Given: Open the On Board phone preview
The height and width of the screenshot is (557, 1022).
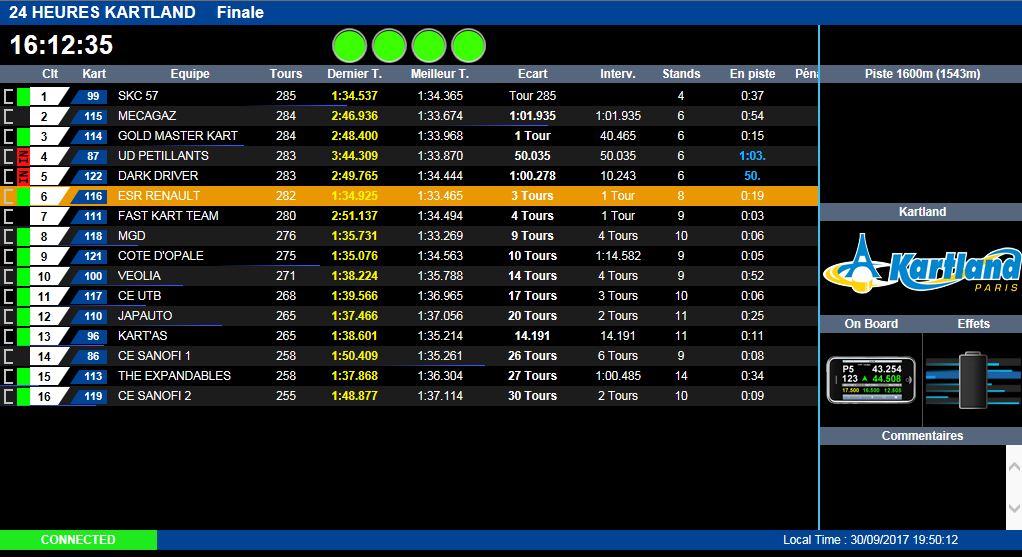Looking at the screenshot, I should click(871, 380).
